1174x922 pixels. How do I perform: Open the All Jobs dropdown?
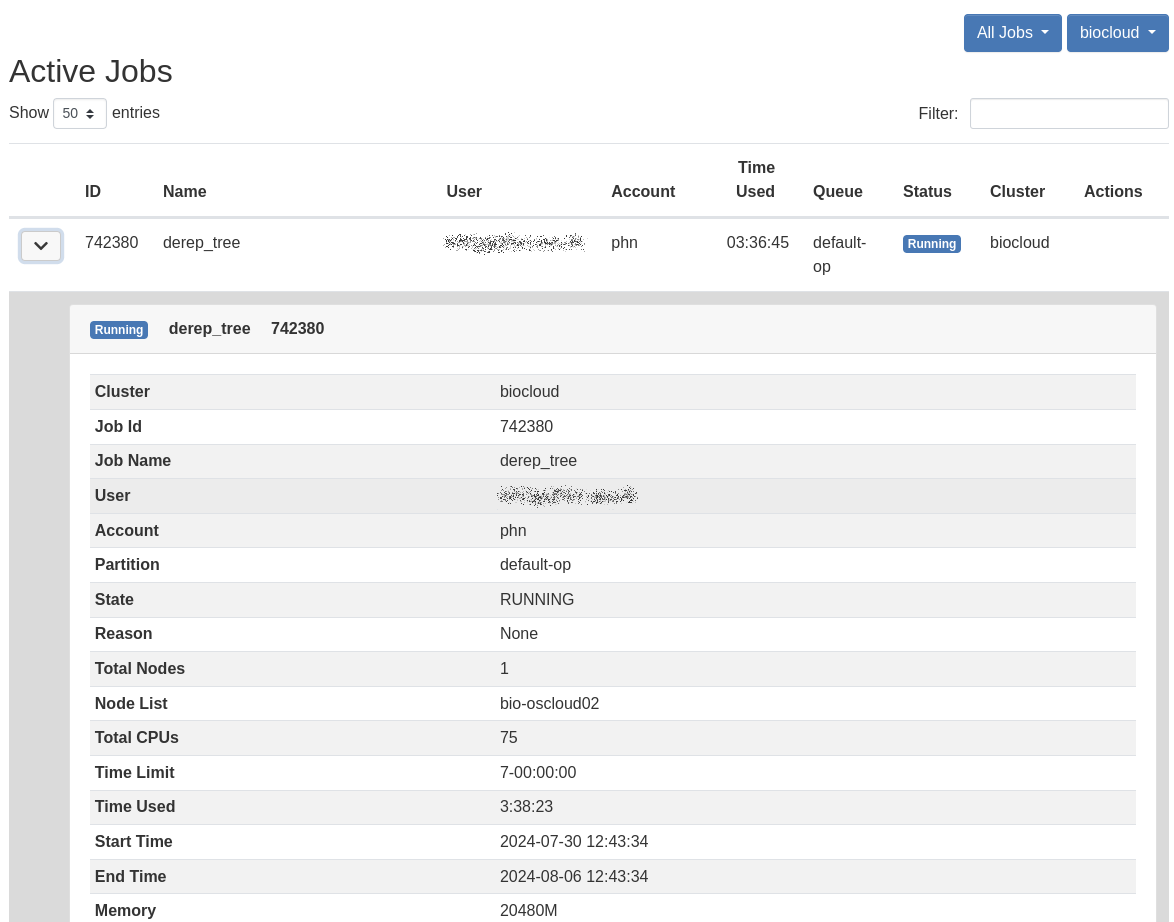coord(1012,33)
